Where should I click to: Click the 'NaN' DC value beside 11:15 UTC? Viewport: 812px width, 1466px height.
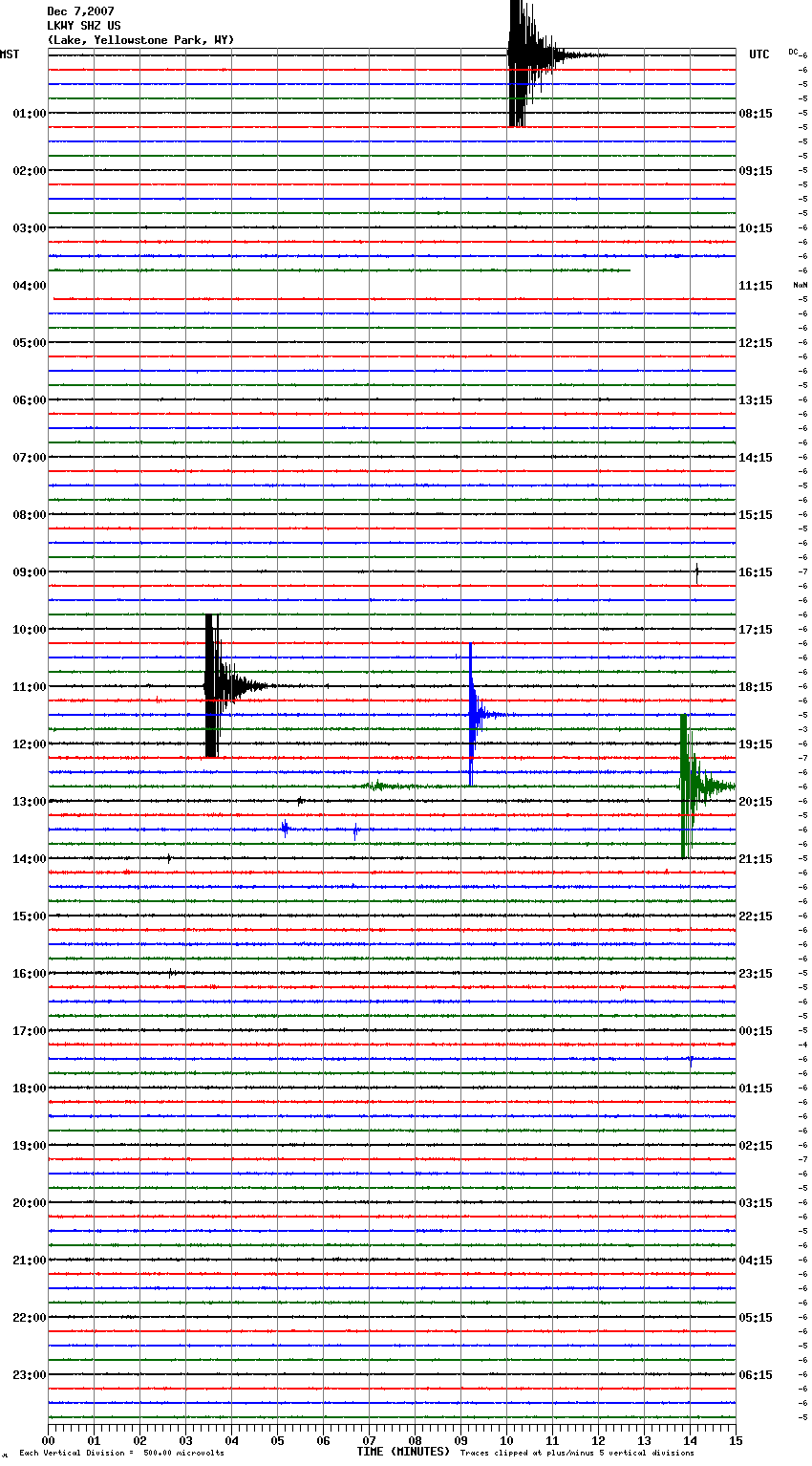click(x=800, y=286)
